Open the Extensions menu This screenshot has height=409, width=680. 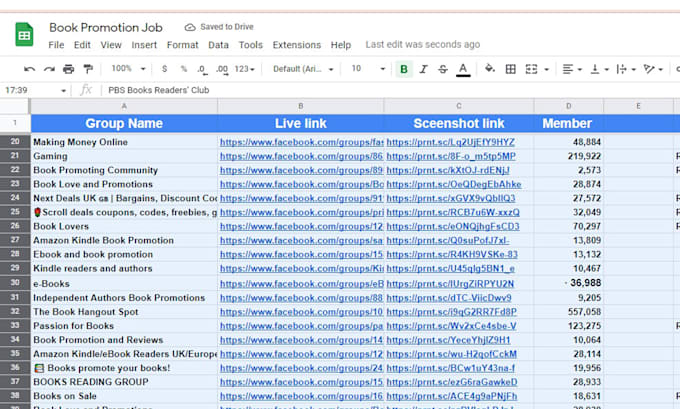[297, 45]
